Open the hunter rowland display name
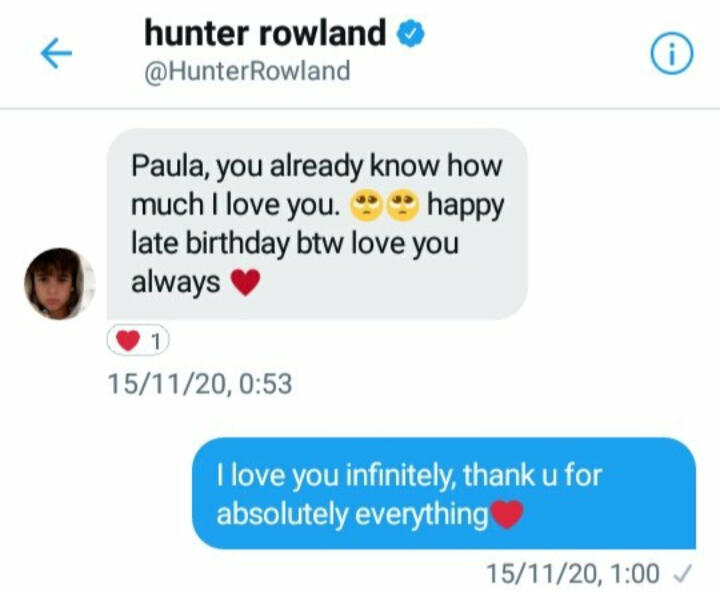 (x=265, y=33)
